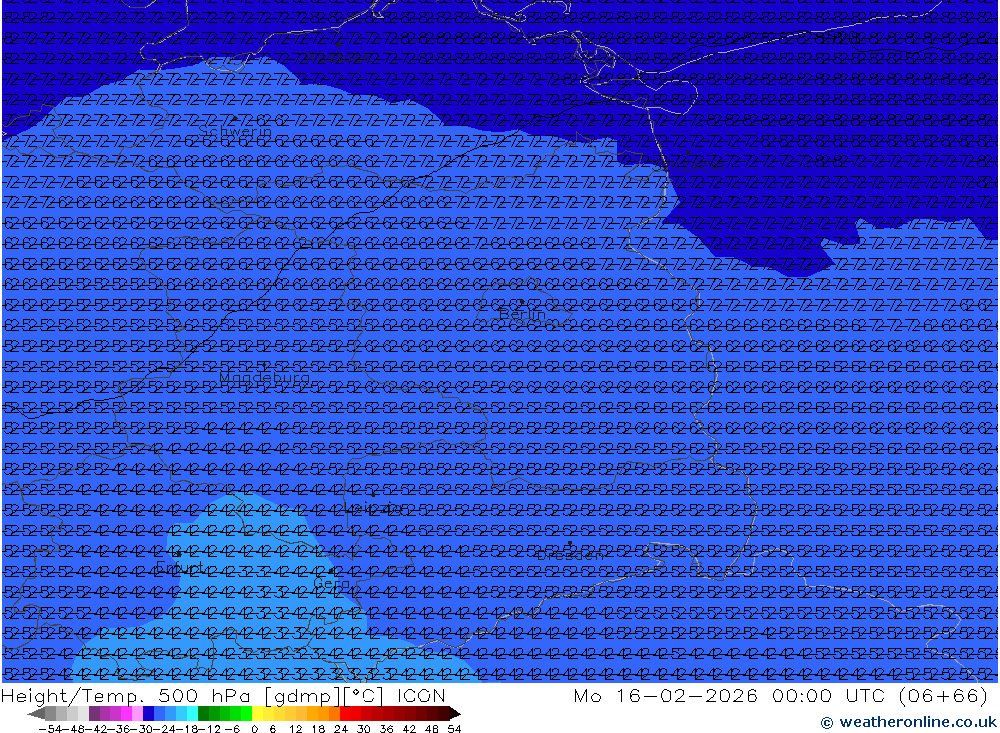Image resolution: width=1000 pixels, height=733 pixels.
Task: Click the Erfurt city label
Action: pos(180,566)
